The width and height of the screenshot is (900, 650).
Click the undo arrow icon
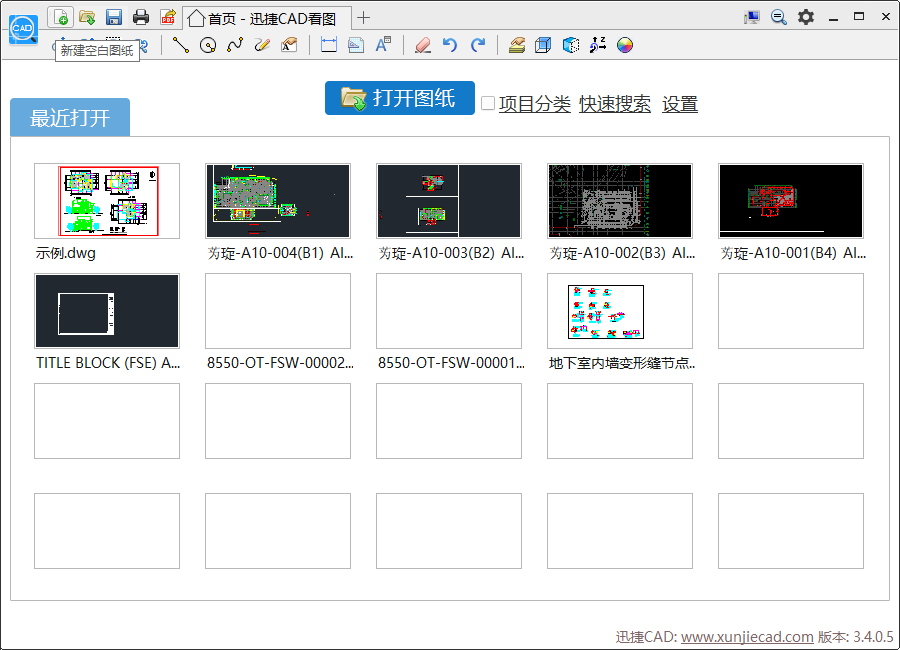(450, 45)
